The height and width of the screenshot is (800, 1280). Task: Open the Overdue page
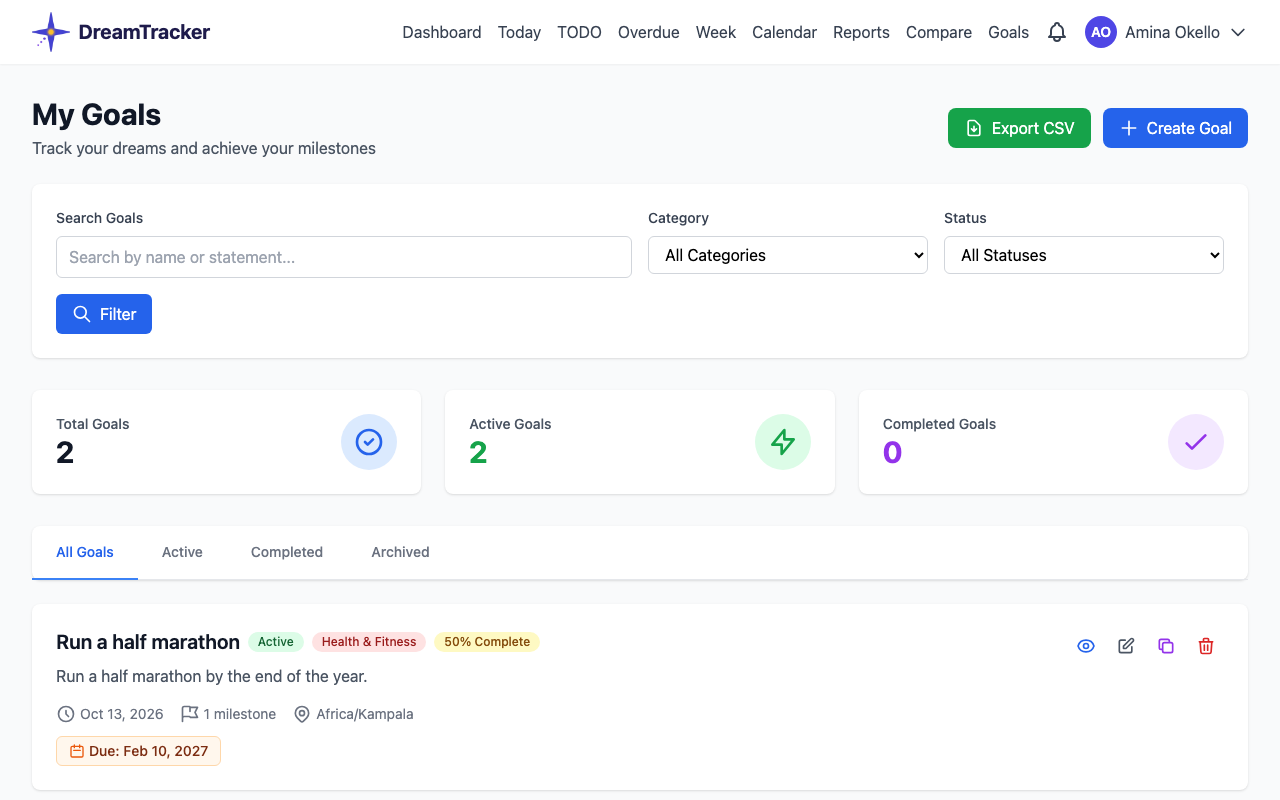pos(649,32)
